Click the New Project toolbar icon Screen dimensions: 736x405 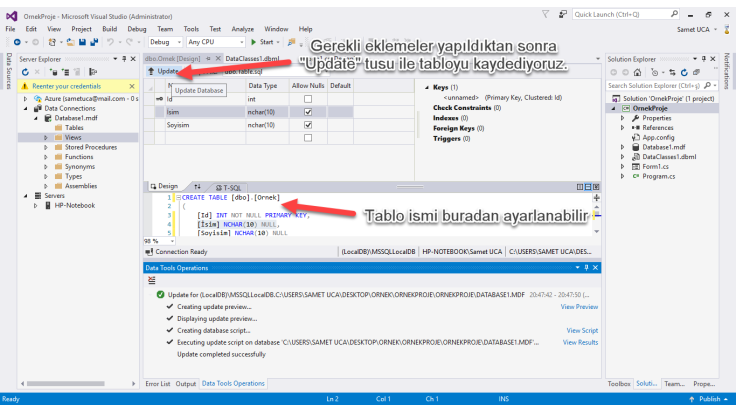click(52, 42)
